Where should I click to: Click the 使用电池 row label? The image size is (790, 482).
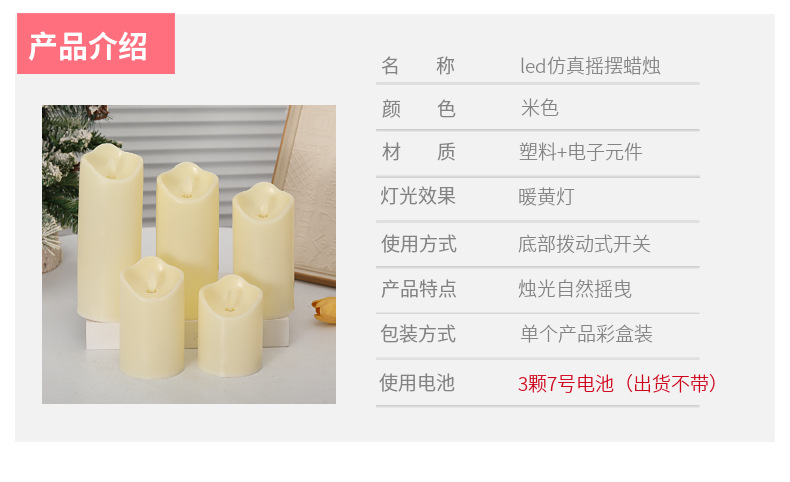pyautogui.click(x=417, y=383)
